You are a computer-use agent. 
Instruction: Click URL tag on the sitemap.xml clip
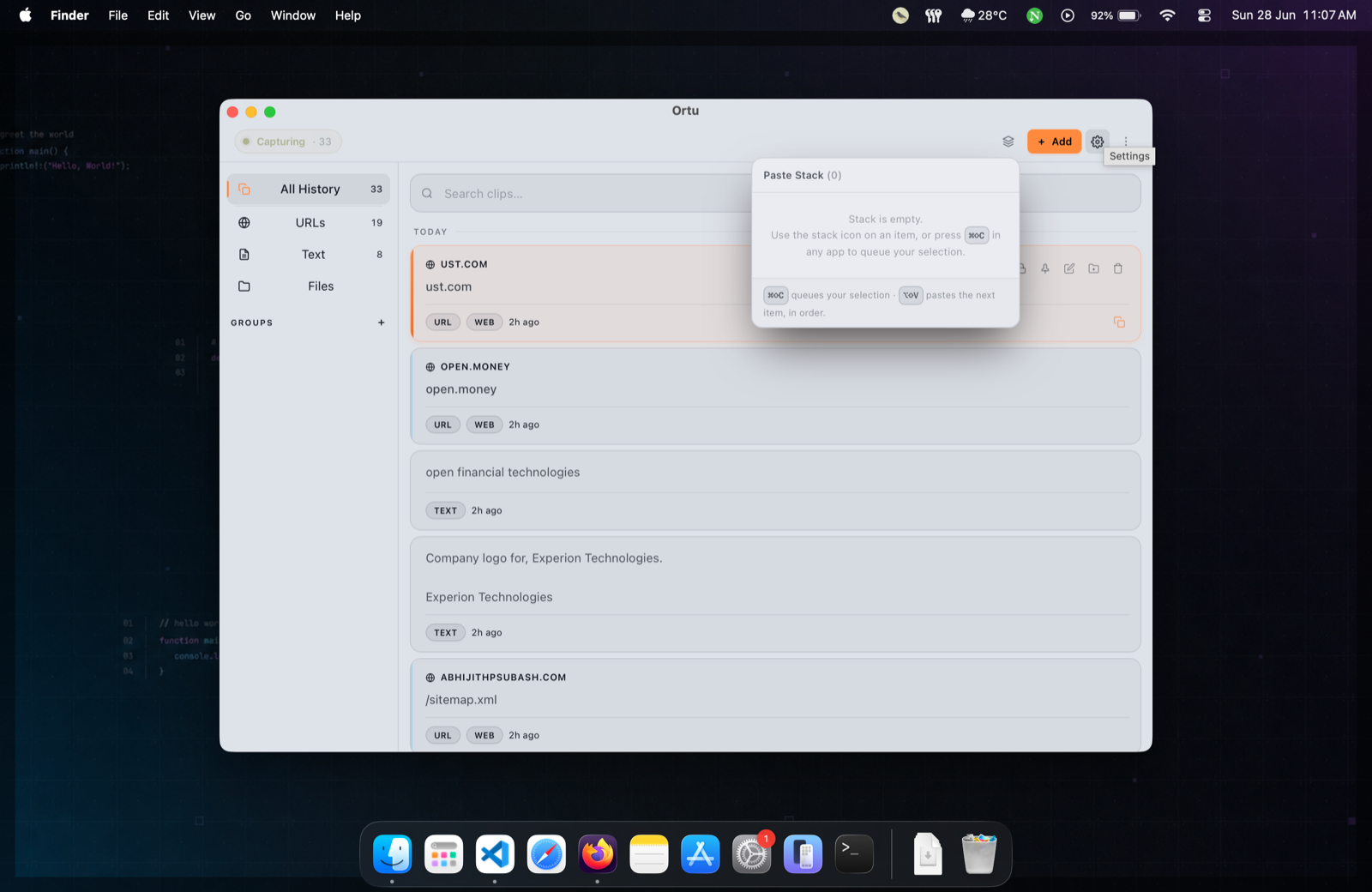(x=442, y=735)
